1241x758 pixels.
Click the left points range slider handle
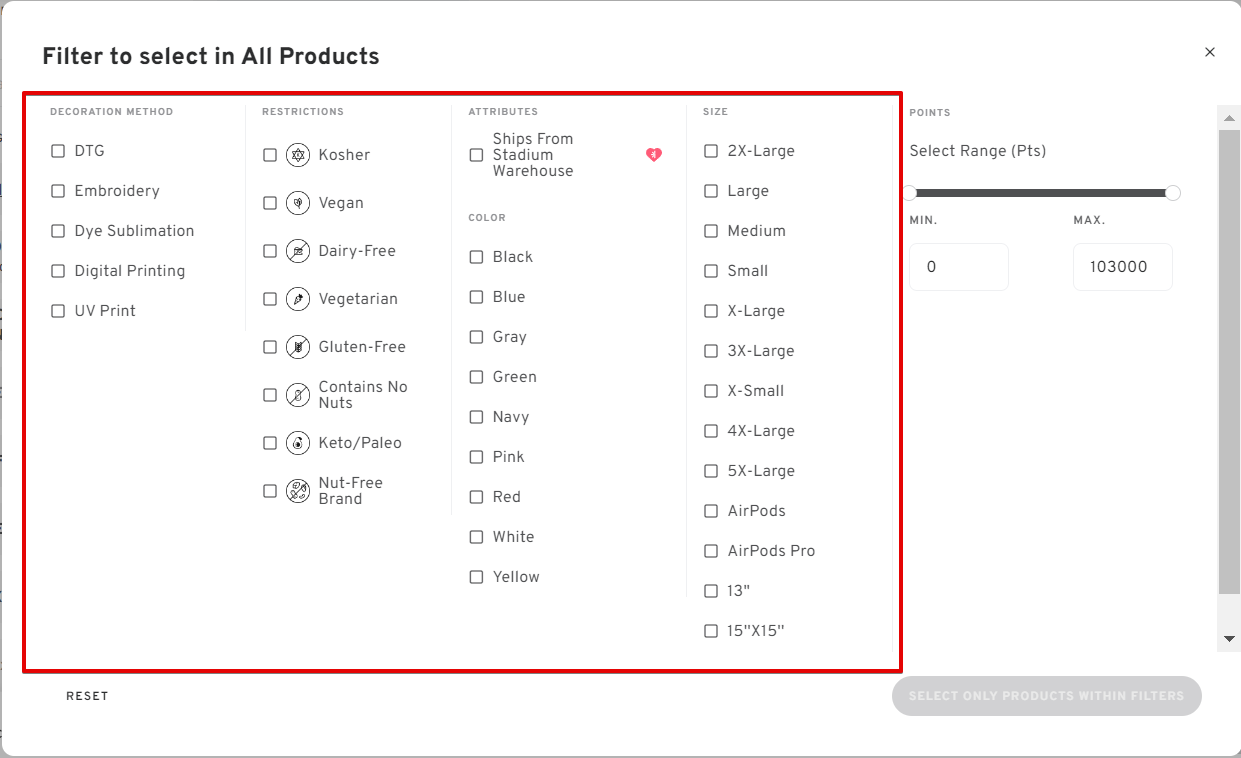pyautogui.click(x=909, y=193)
